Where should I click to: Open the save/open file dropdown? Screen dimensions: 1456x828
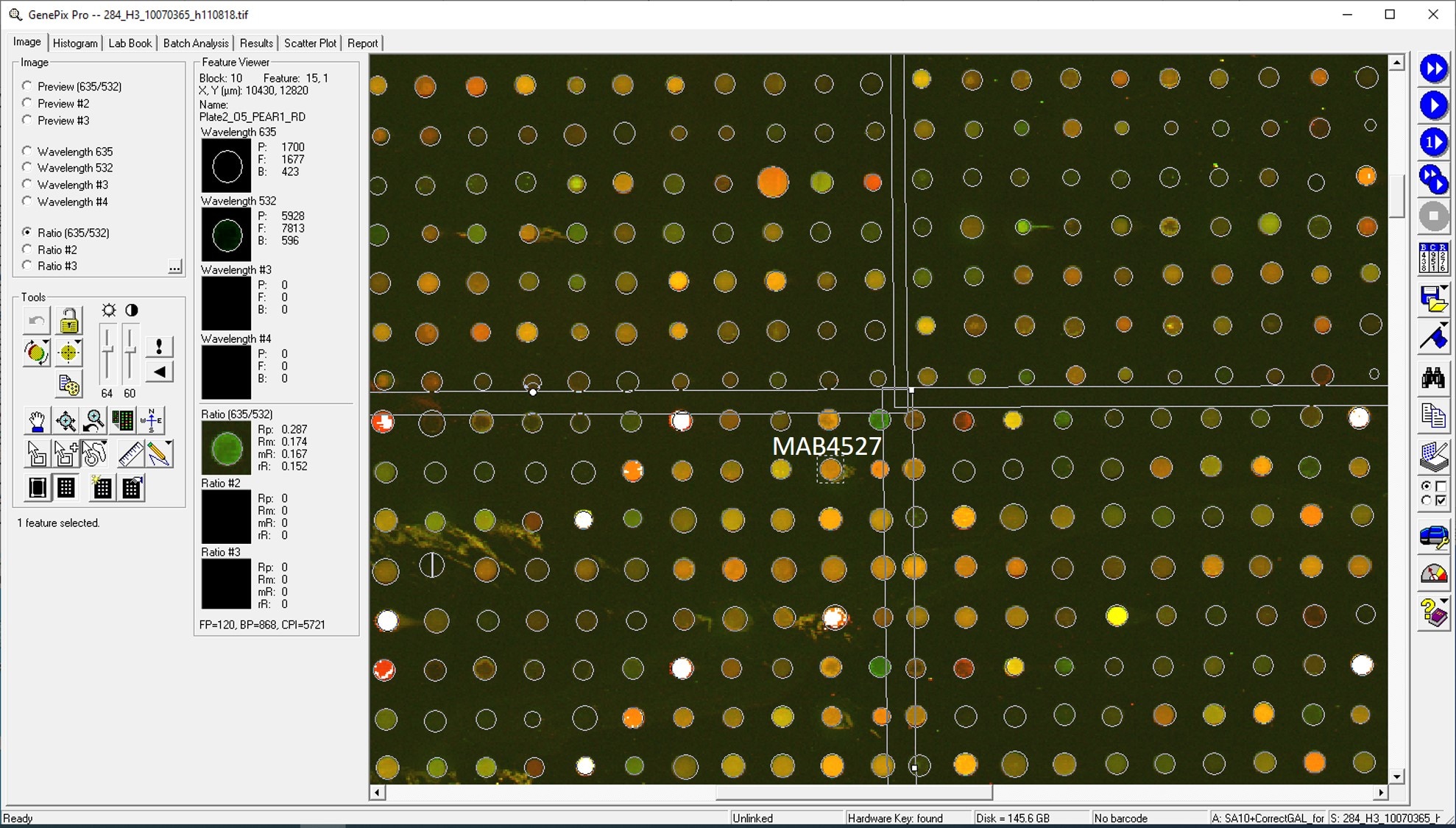pos(1443,289)
